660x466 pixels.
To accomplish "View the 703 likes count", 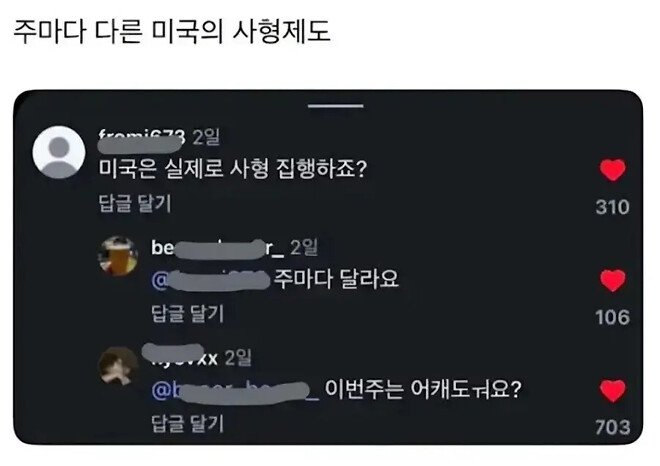I will pyautogui.click(x=612, y=427).
